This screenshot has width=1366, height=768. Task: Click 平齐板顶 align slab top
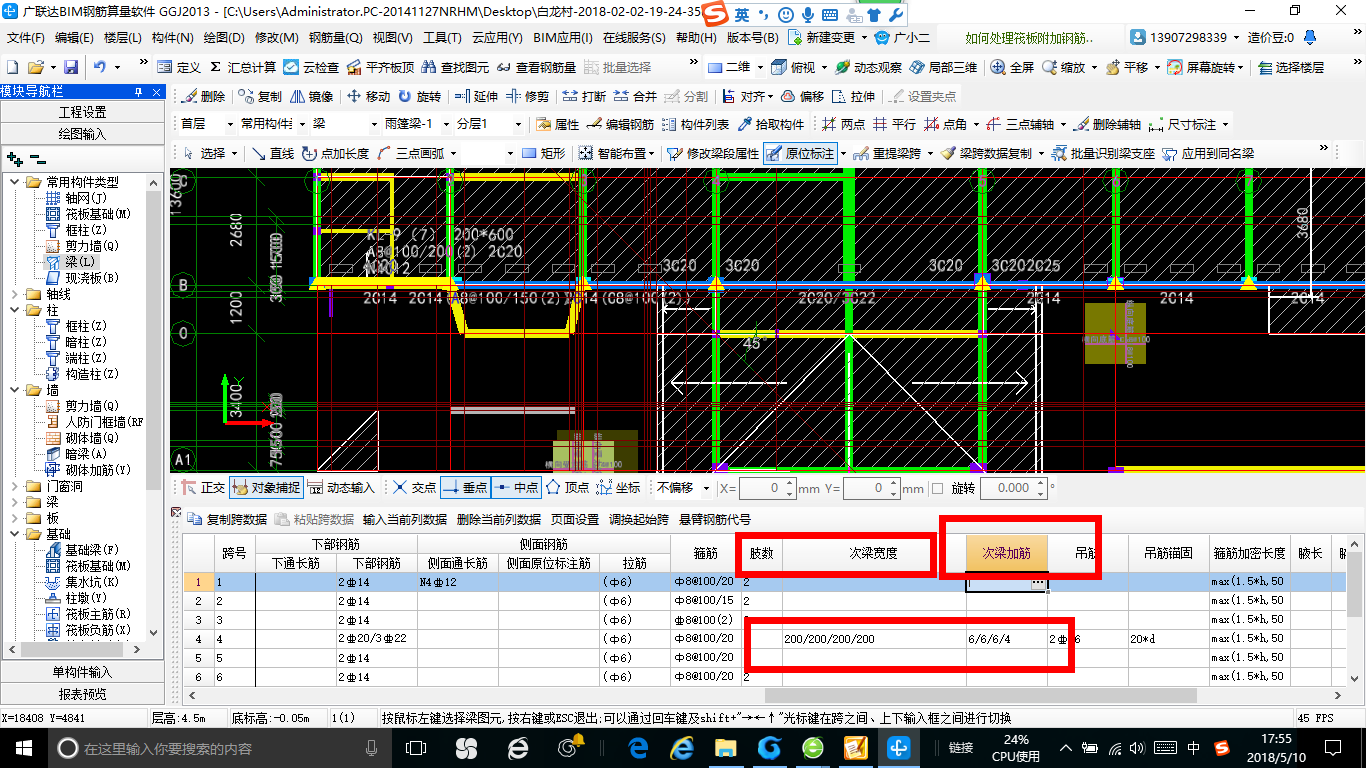pyautogui.click(x=380, y=67)
